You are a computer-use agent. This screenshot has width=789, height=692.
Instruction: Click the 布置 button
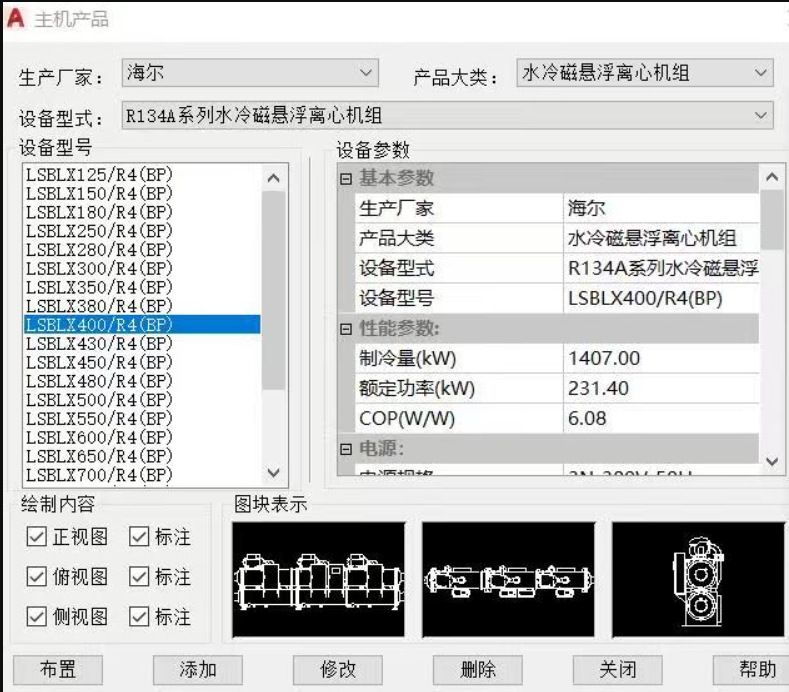[x=57, y=670]
